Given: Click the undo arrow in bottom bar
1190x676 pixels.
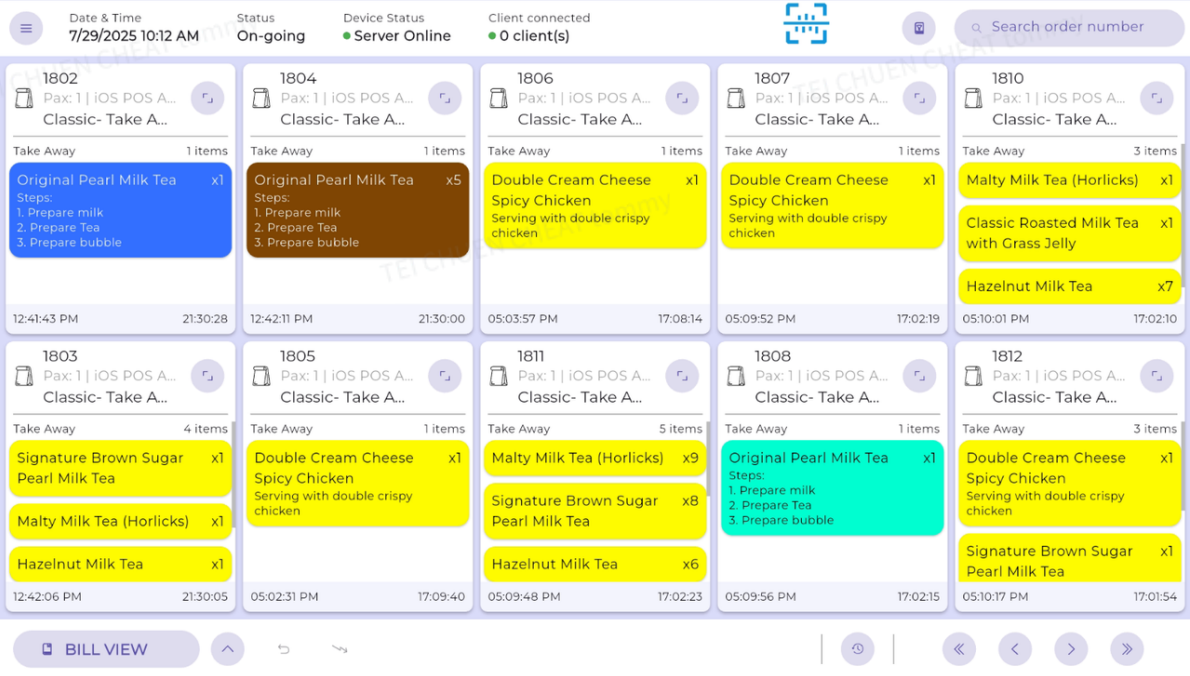Looking at the screenshot, I should (x=284, y=649).
